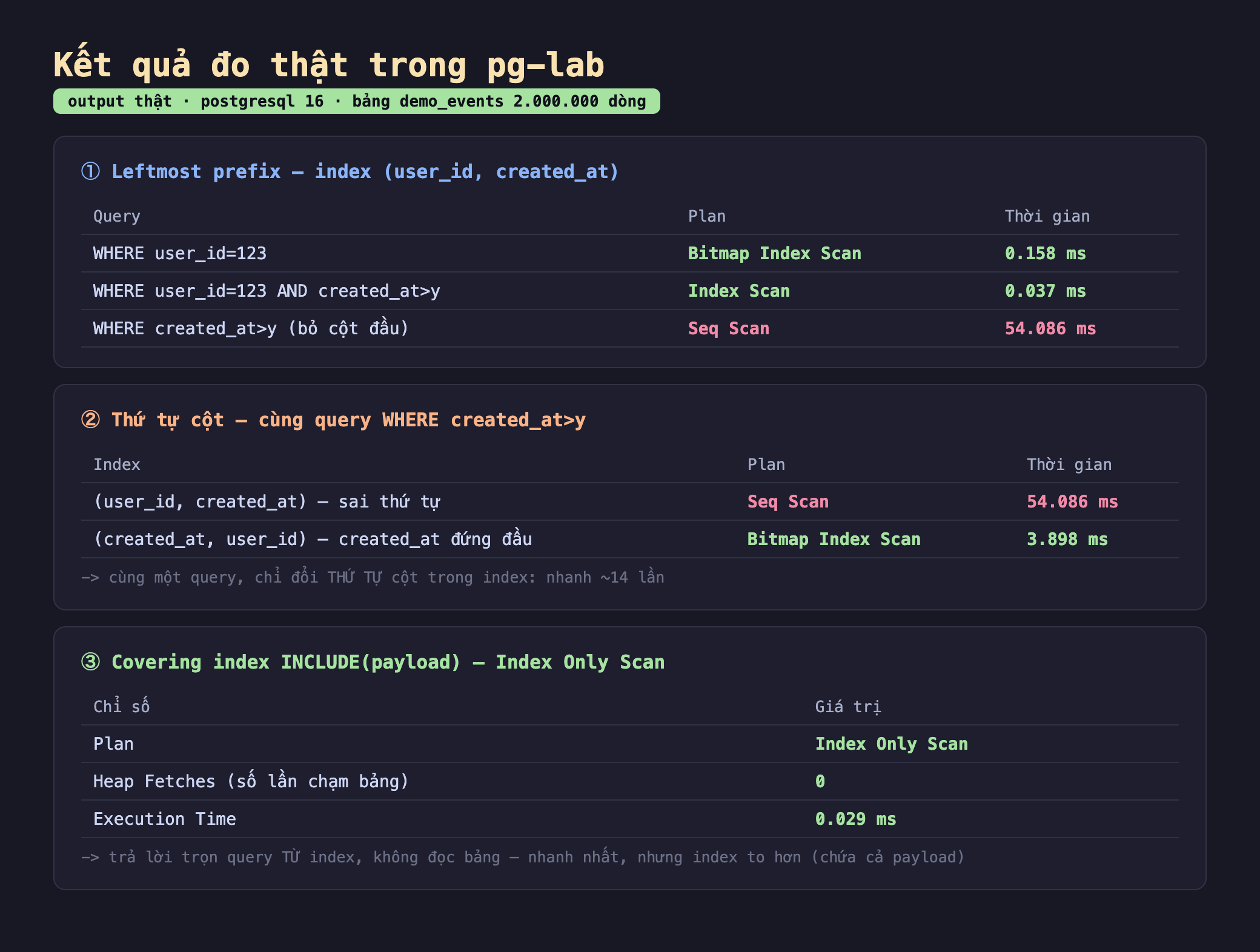1260x952 pixels.
Task: Click '54.086 ms' in the Thứ tự cột table
Action: point(1072,501)
